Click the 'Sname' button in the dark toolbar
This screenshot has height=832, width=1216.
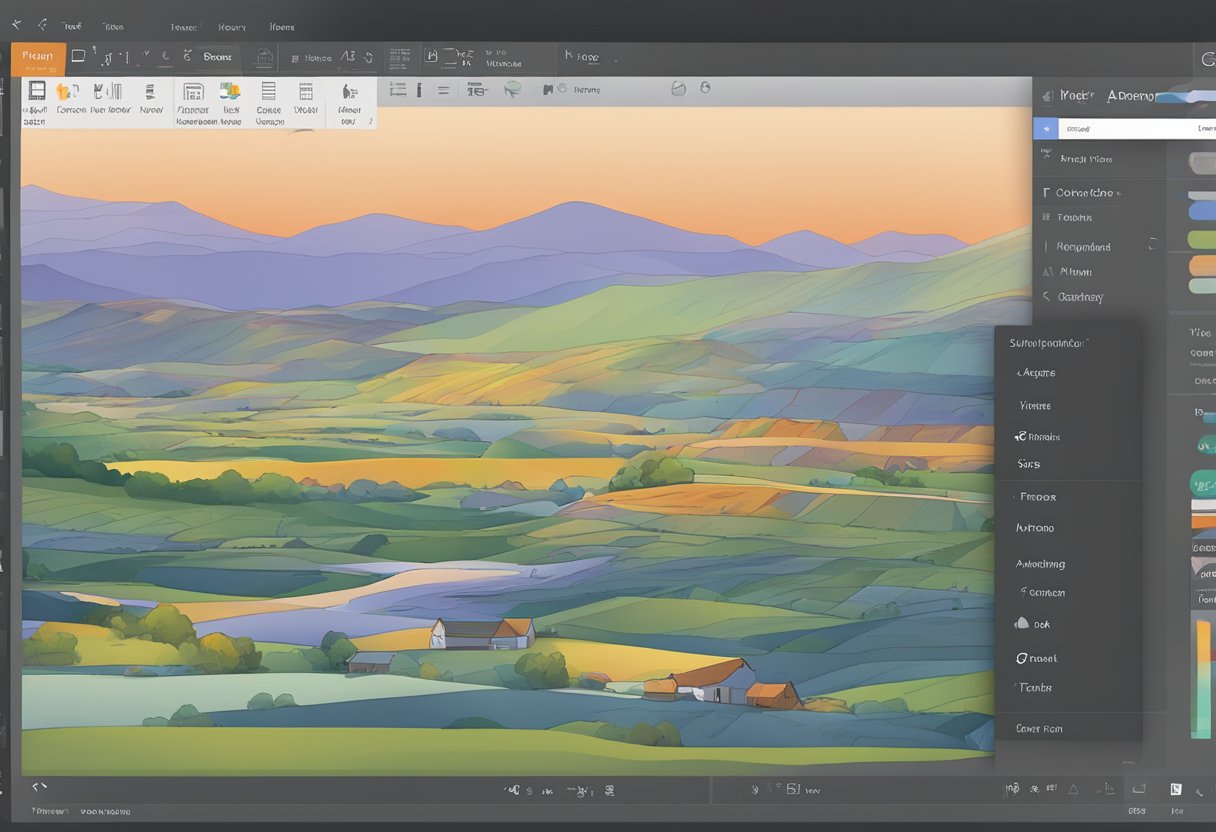pos(216,57)
